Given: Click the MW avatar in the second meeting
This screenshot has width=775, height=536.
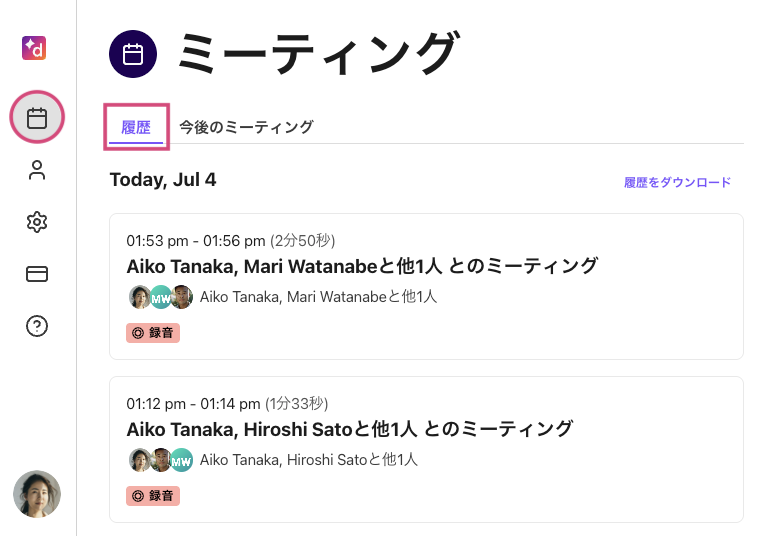Looking at the screenshot, I should (x=181, y=460).
